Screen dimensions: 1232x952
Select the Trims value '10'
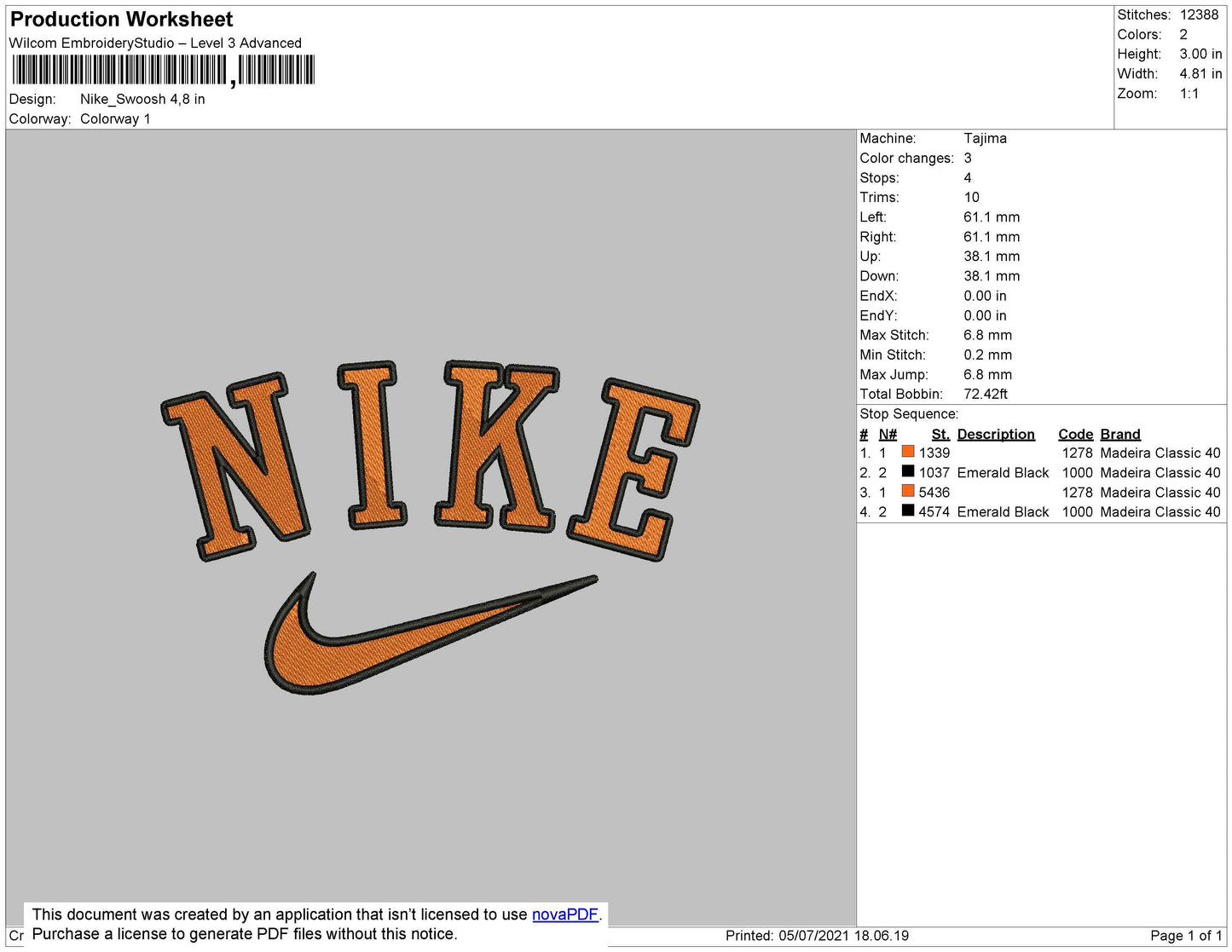pyautogui.click(x=972, y=197)
